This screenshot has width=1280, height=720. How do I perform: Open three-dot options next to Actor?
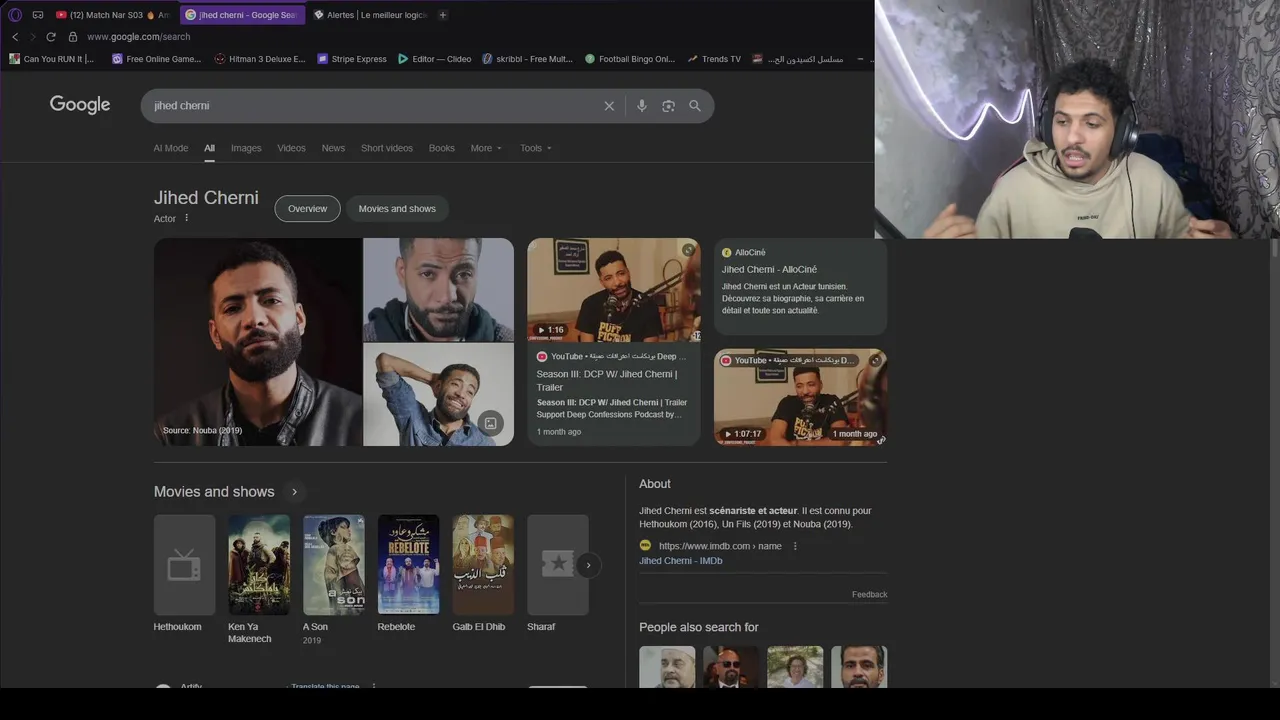pos(186,218)
